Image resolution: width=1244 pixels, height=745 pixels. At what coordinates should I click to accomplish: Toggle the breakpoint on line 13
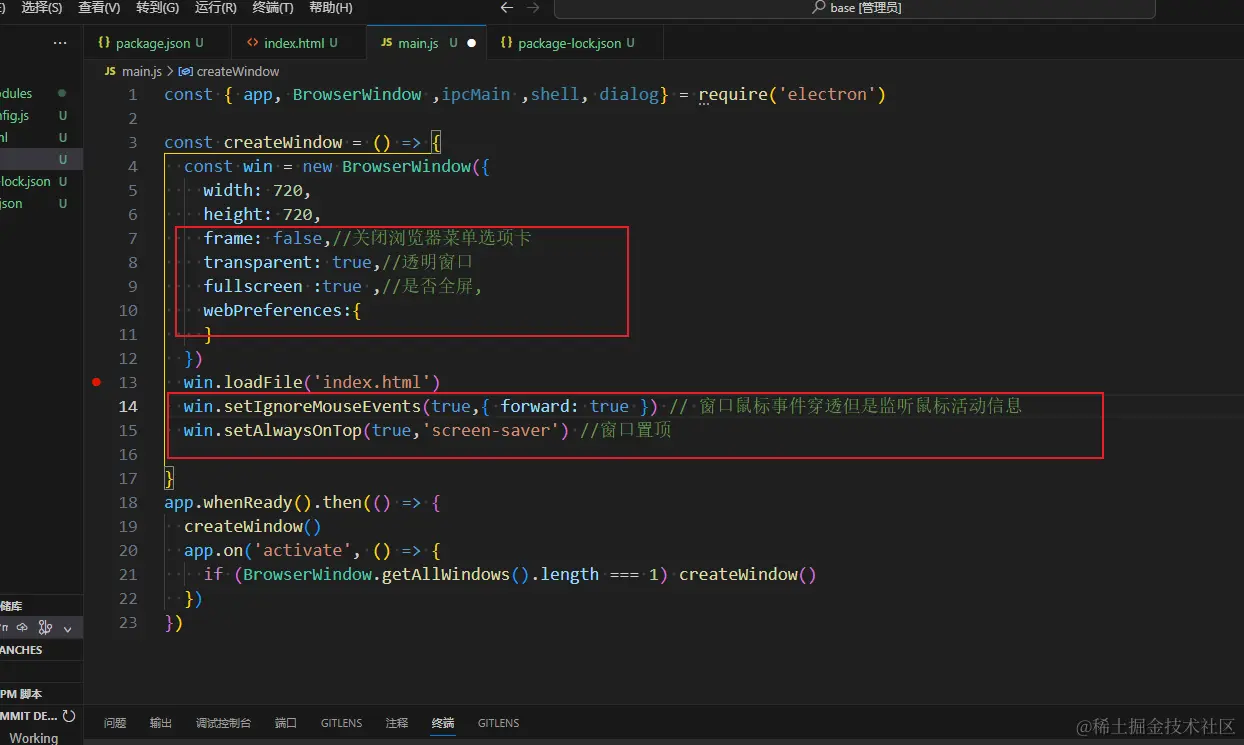pyautogui.click(x=96, y=382)
